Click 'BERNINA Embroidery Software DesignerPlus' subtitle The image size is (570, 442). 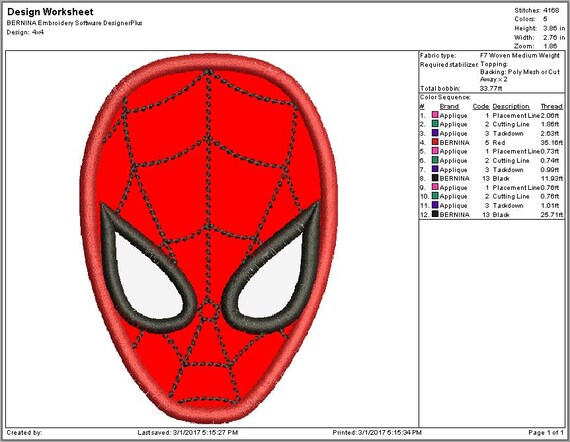pos(75,23)
